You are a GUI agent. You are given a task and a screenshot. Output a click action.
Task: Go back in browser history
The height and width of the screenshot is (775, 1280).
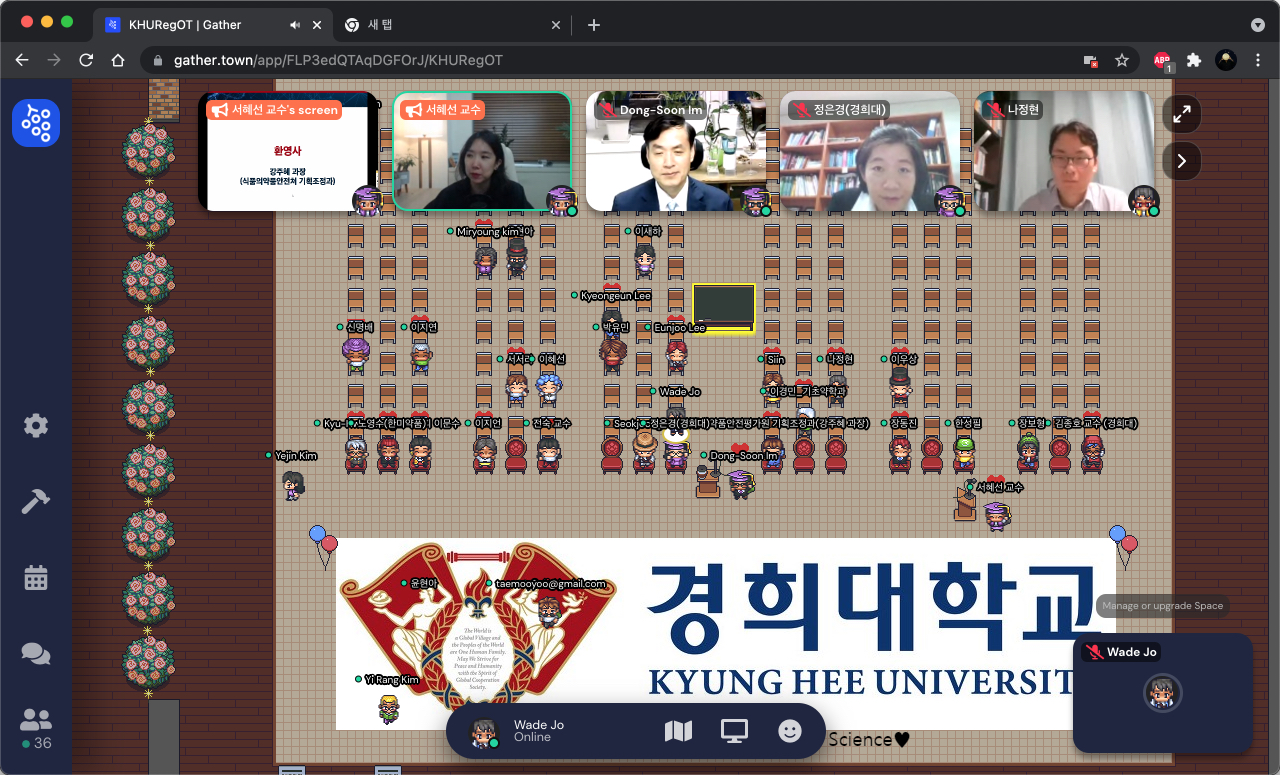[22, 60]
